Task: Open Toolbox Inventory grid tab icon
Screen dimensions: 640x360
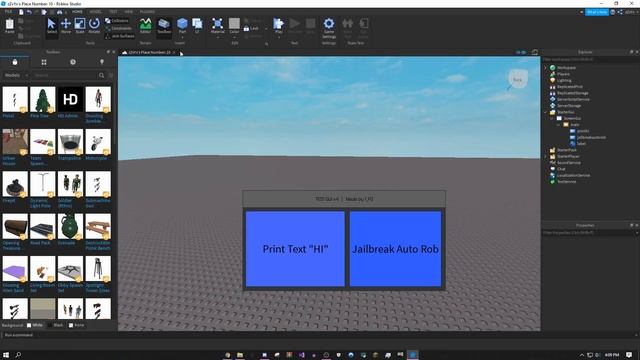Action: [44, 62]
